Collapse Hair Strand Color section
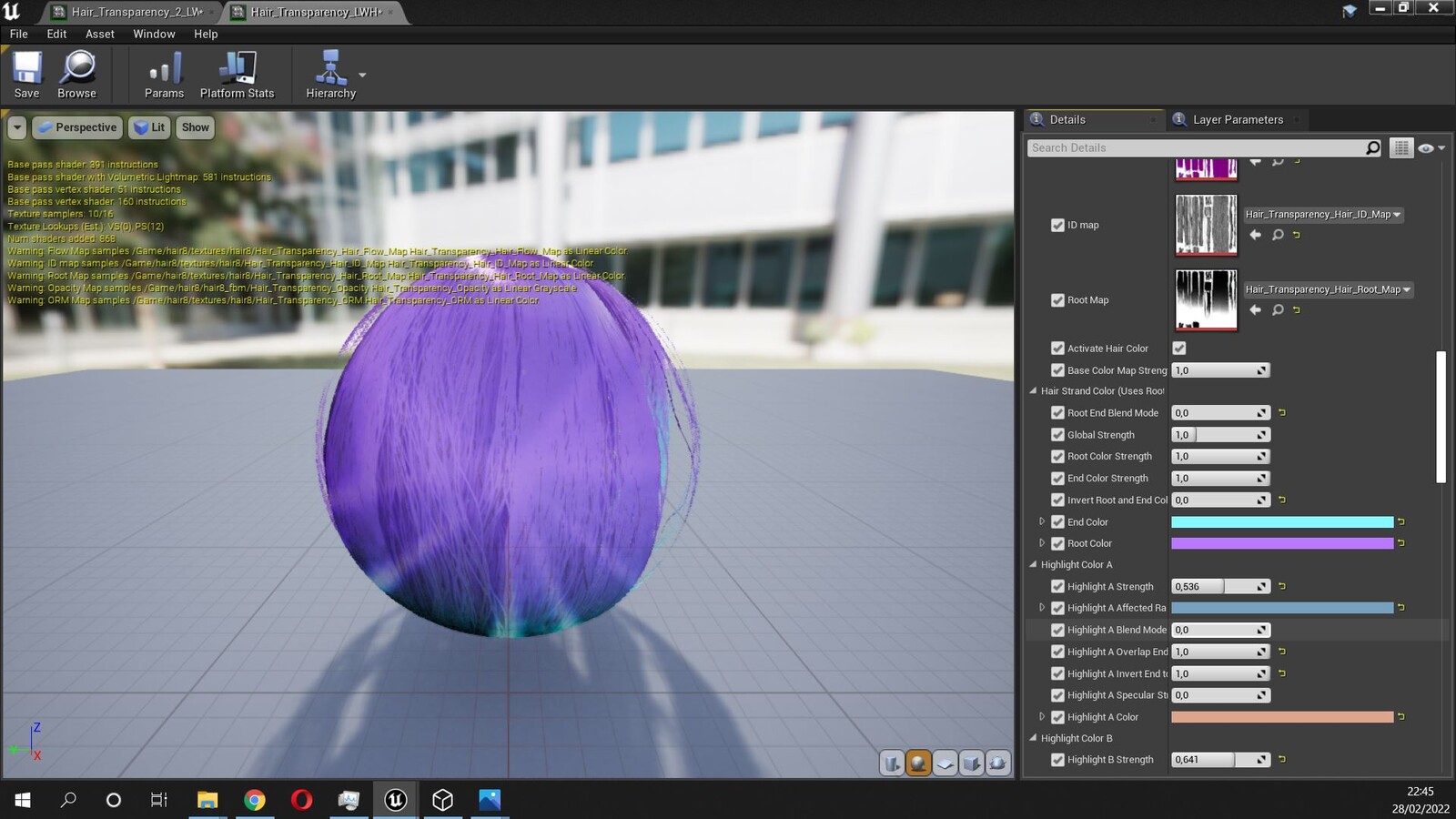The height and width of the screenshot is (819, 1456). pyautogui.click(x=1033, y=391)
